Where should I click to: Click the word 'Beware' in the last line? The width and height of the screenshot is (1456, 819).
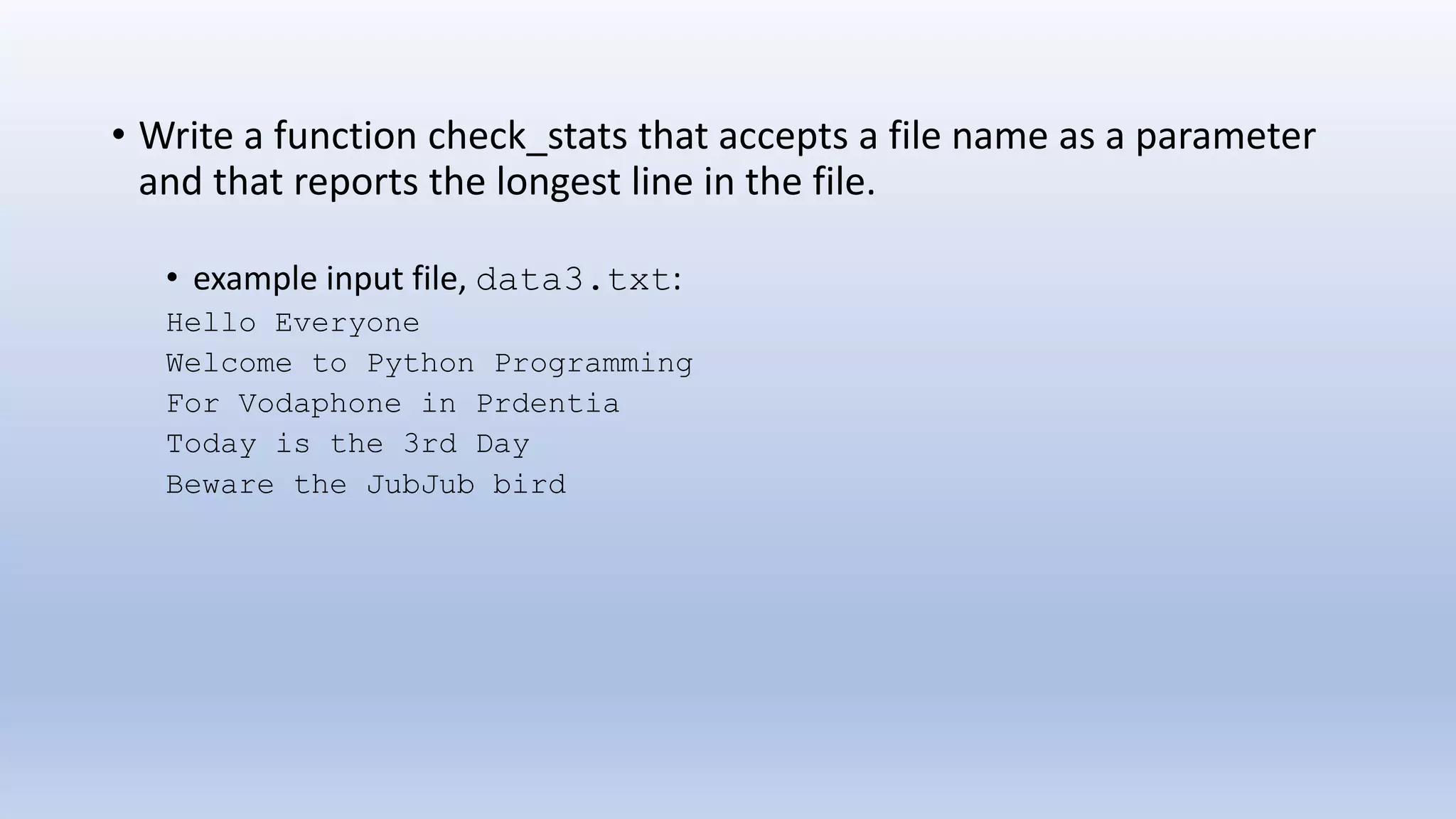pos(220,485)
